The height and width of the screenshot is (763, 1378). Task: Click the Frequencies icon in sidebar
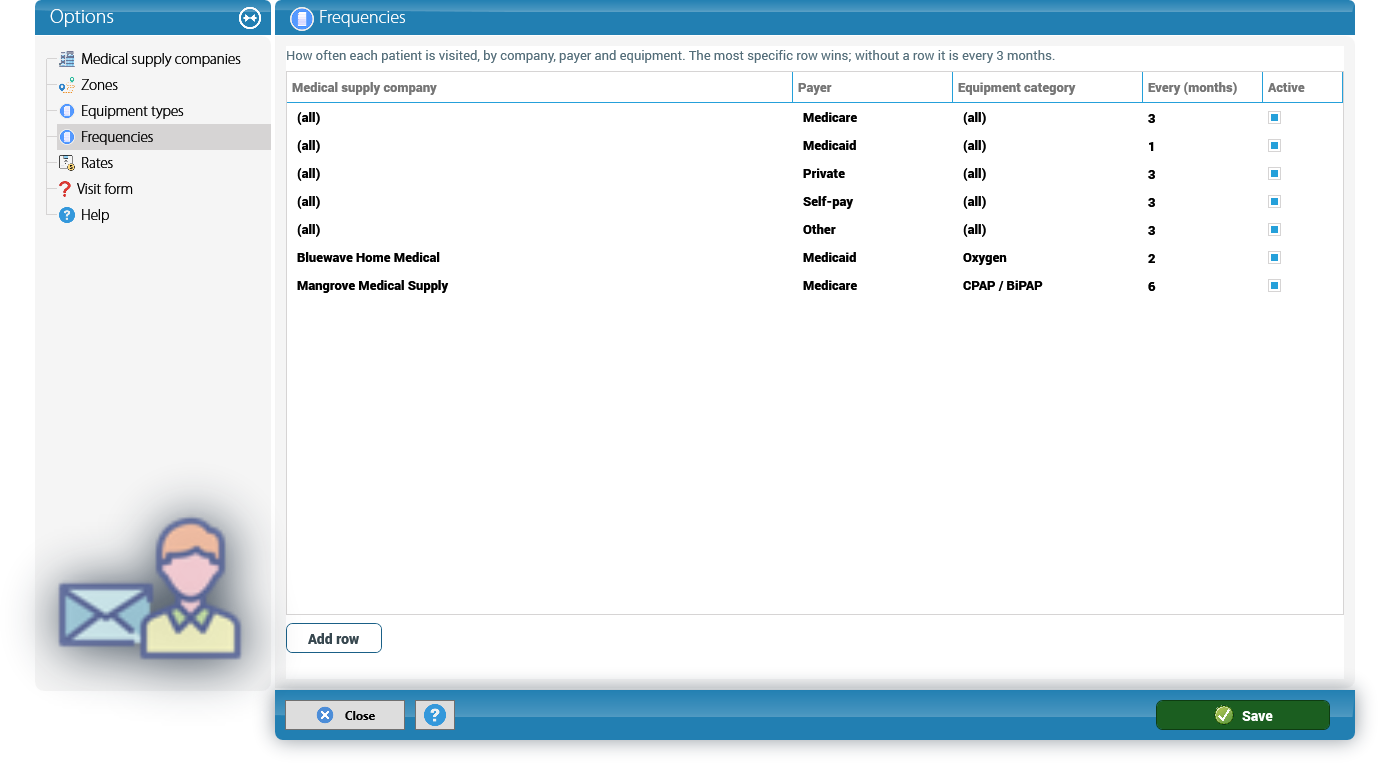[67, 137]
